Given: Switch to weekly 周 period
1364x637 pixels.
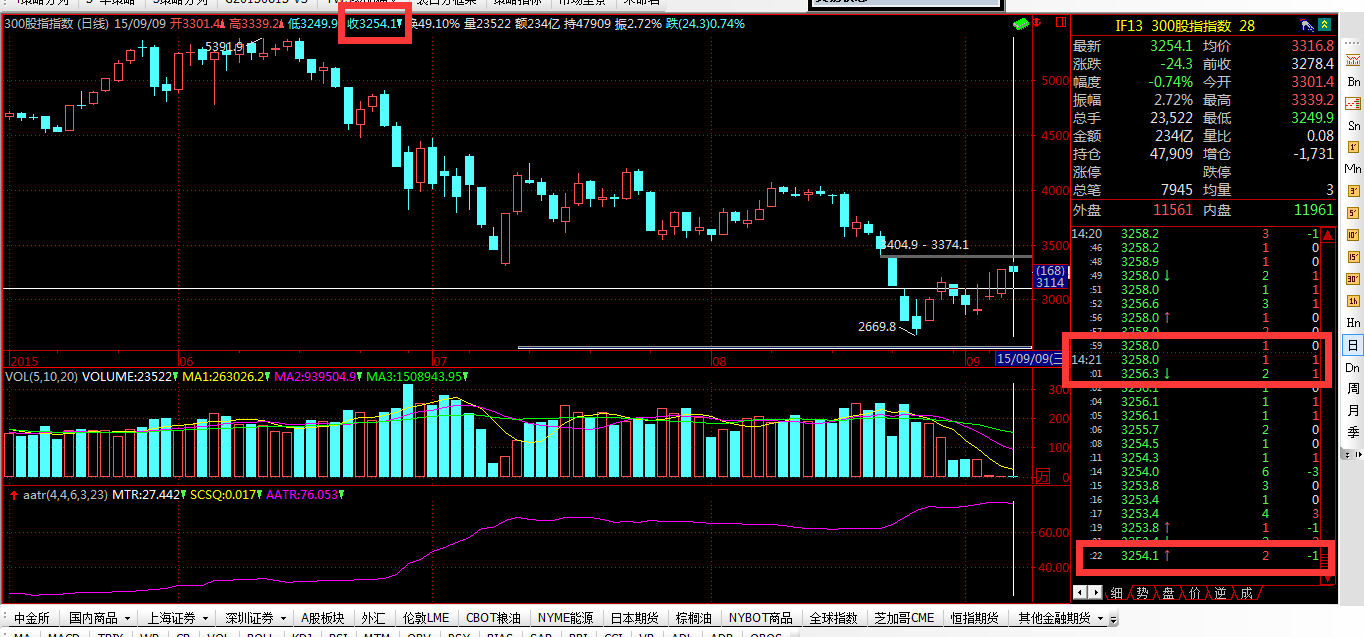Looking at the screenshot, I should tap(1353, 388).
